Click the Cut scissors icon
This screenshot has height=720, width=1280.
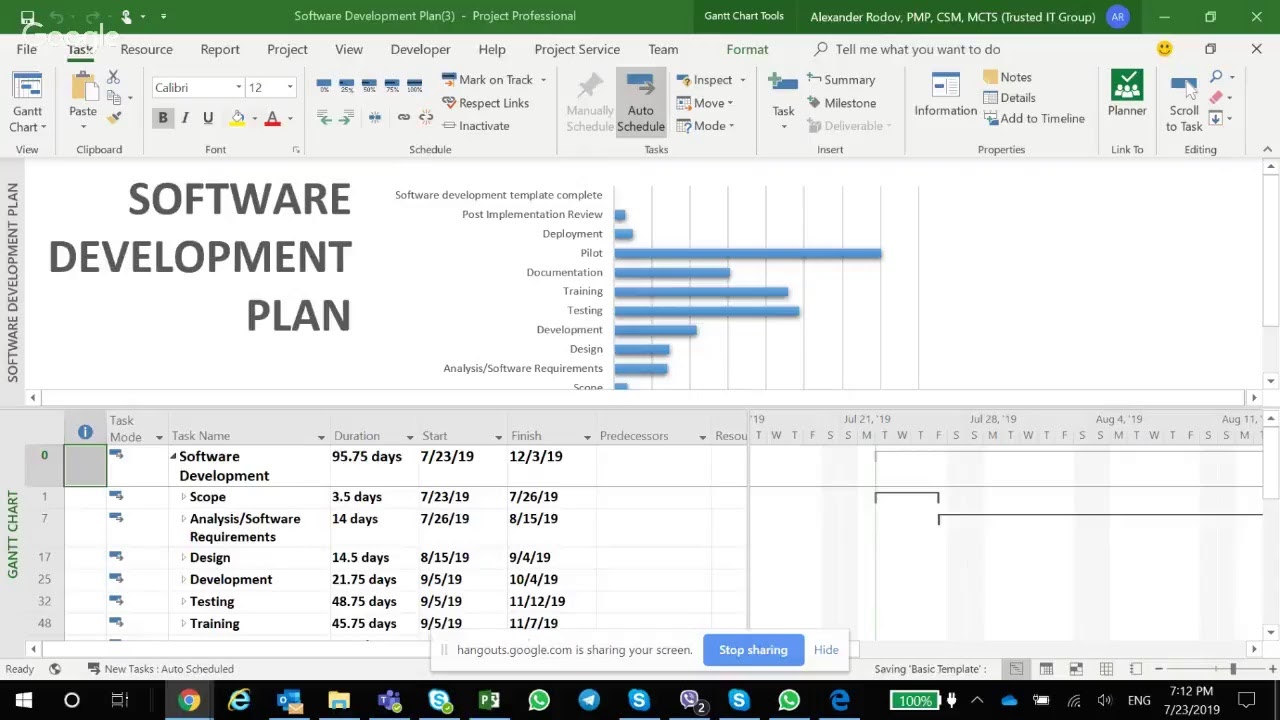click(x=113, y=77)
